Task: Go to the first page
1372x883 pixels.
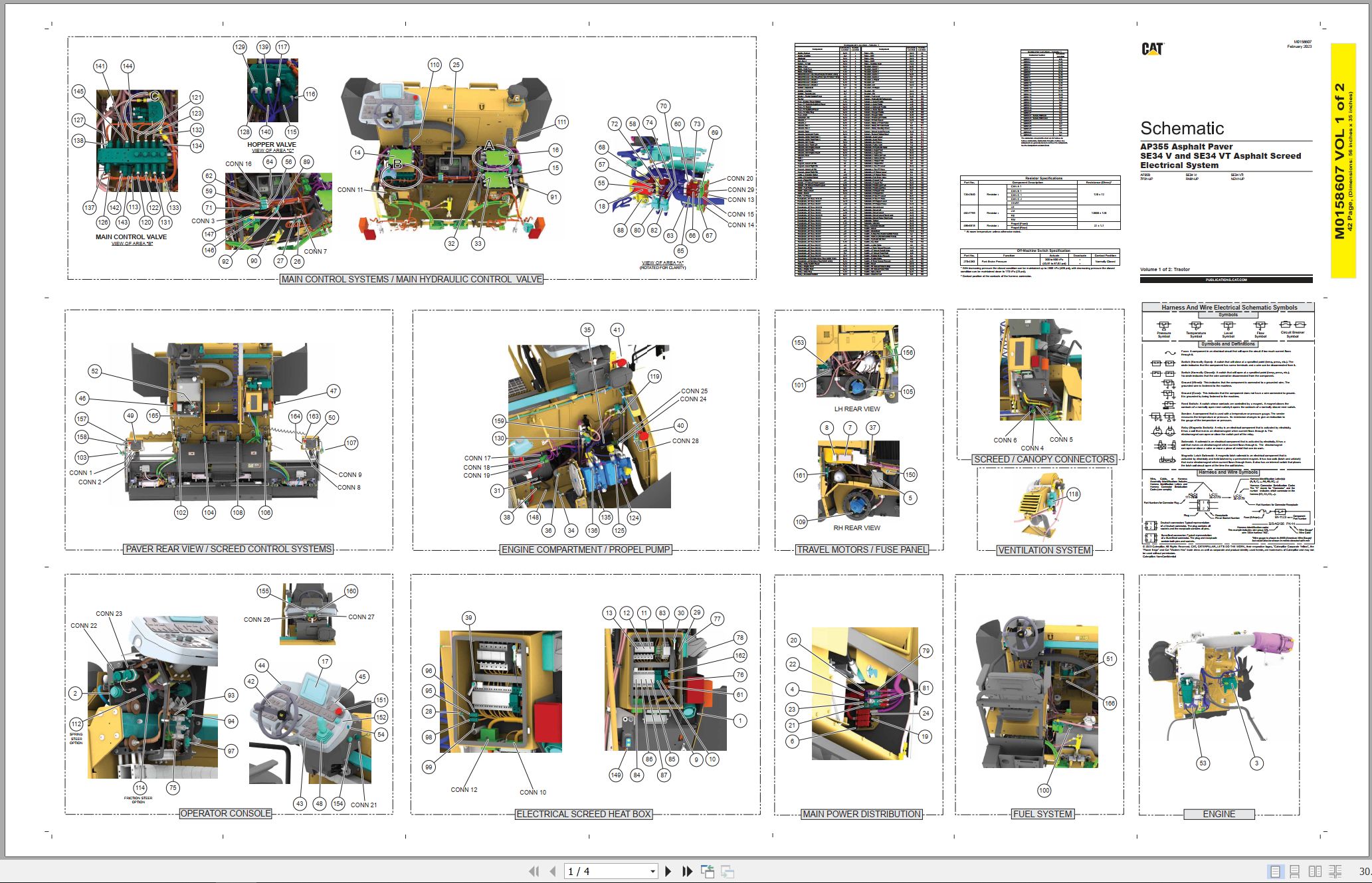Action: click(534, 871)
